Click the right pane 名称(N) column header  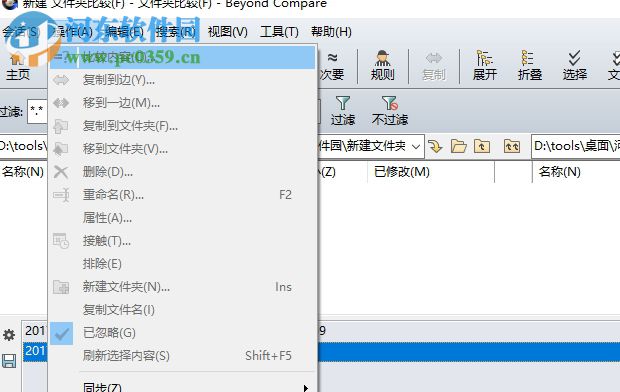560,172
